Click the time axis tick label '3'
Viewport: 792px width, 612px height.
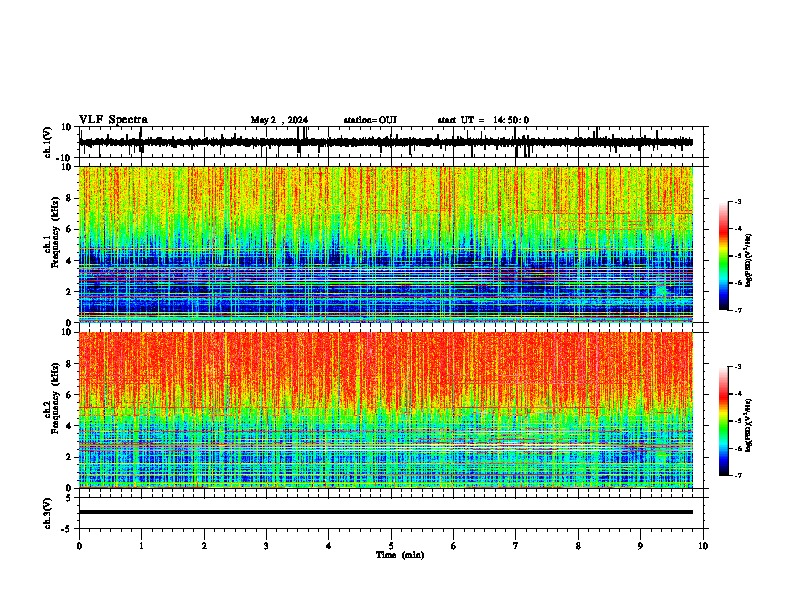[266, 546]
